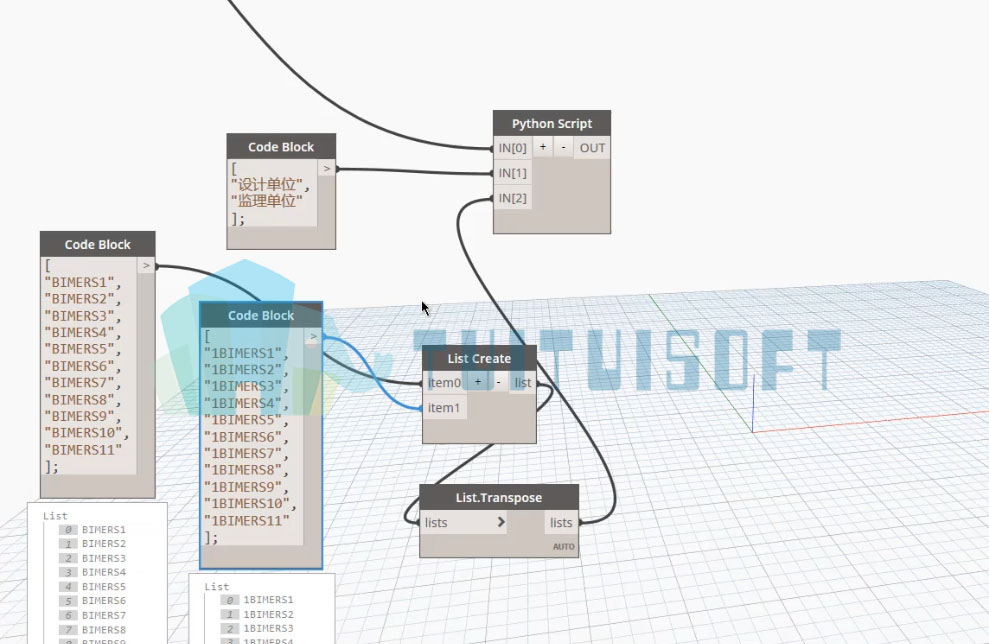Screen dimensions: 989x644
Task: Select the IN[0] port on Python Script
Action: (512, 148)
